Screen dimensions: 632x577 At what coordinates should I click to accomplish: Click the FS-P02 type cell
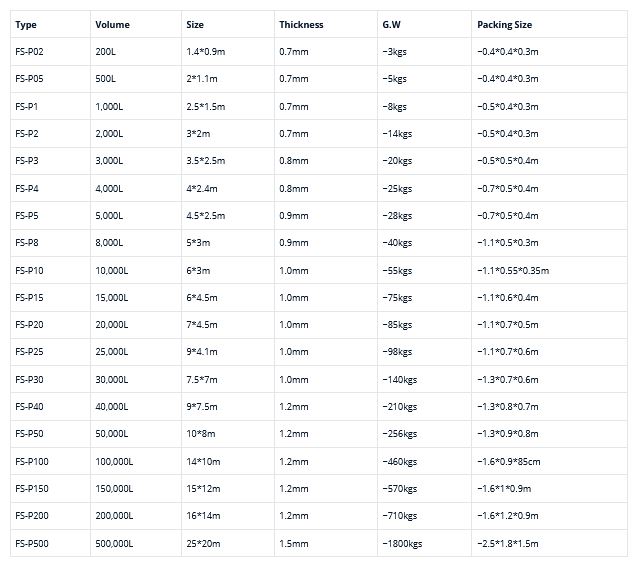(x=29, y=51)
